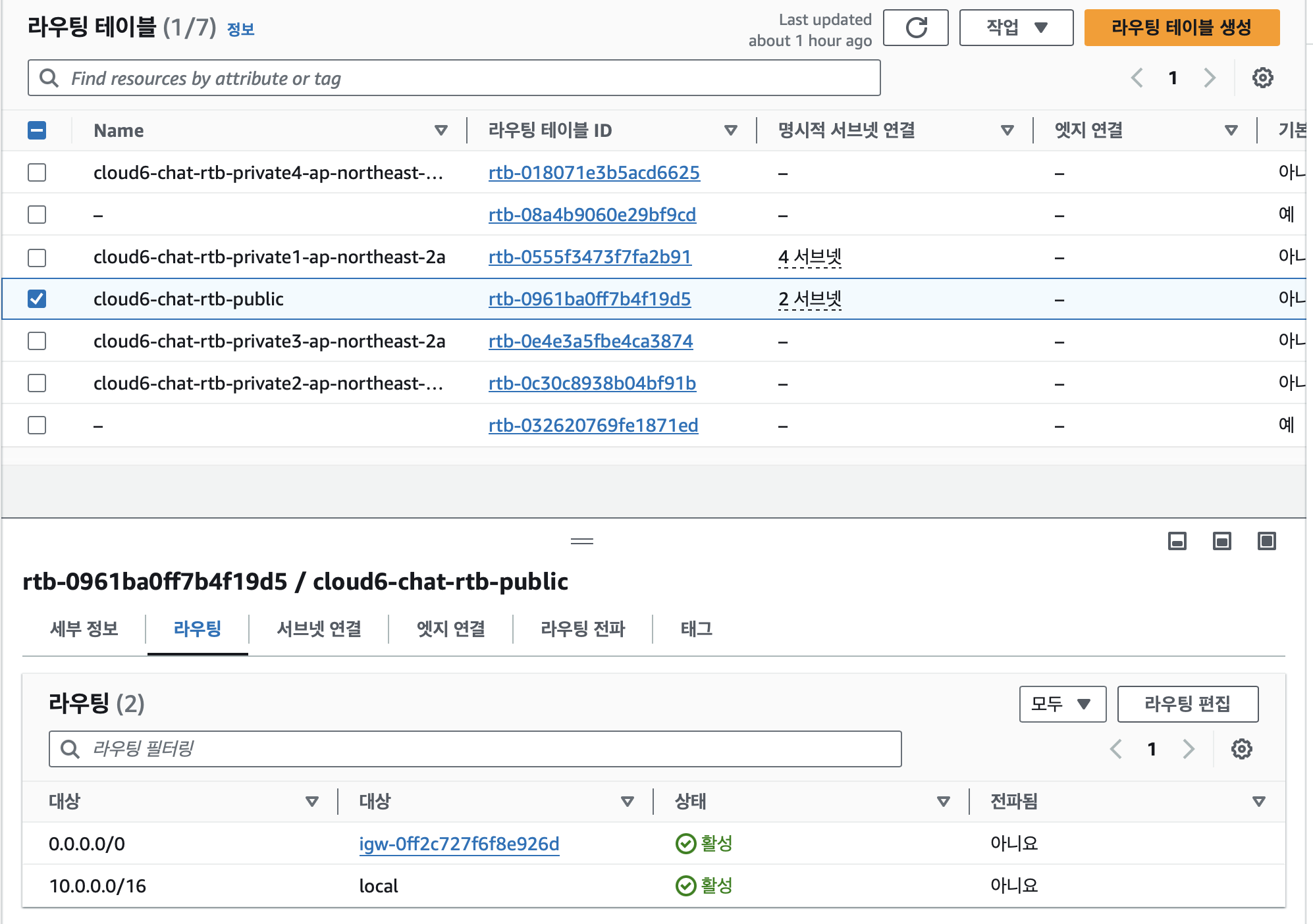Open route table list preferences gear

pos(1262,78)
